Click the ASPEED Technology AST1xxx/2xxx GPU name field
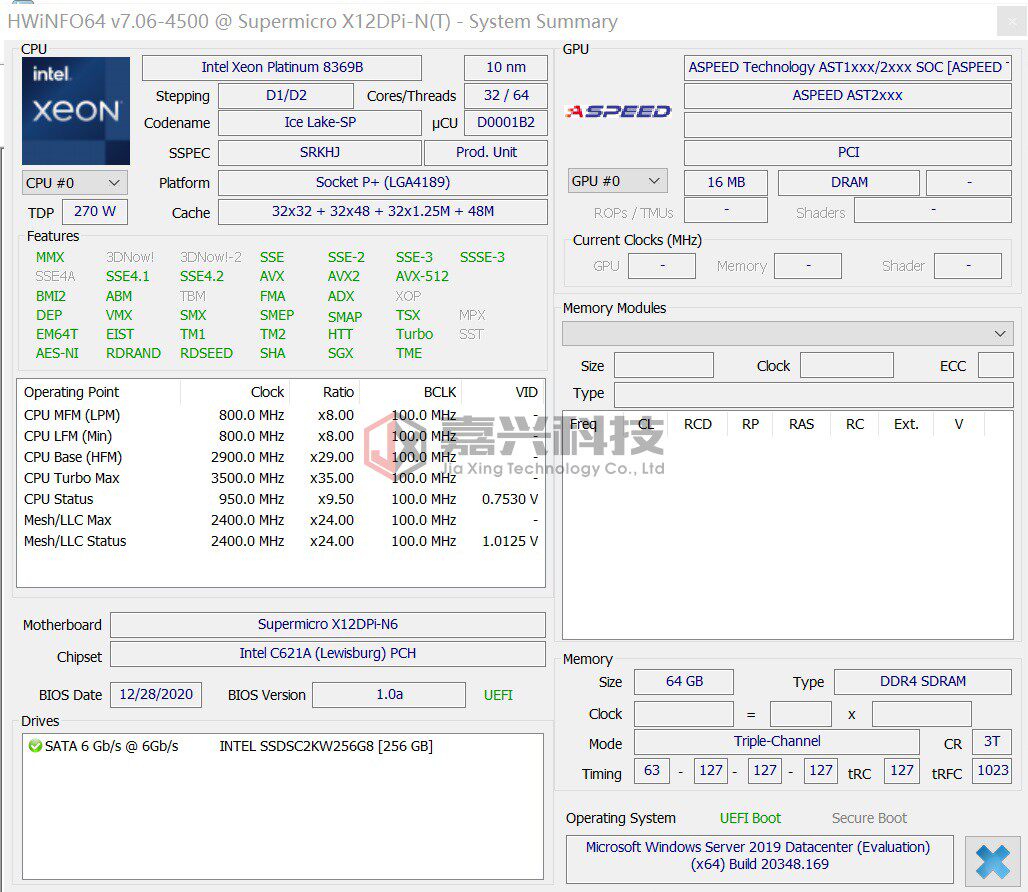This screenshot has height=892, width=1028. pyautogui.click(x=848, y=68)
